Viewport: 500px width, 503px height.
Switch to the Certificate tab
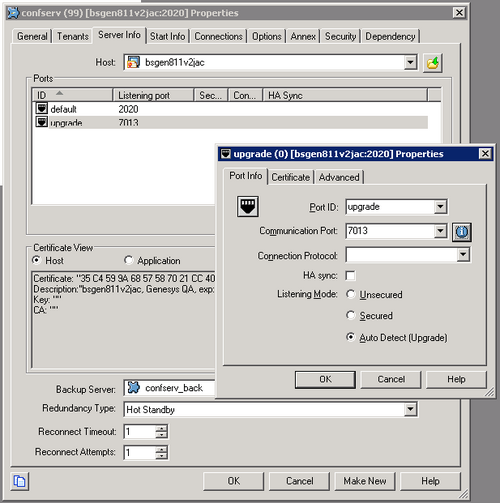(291, 177)
